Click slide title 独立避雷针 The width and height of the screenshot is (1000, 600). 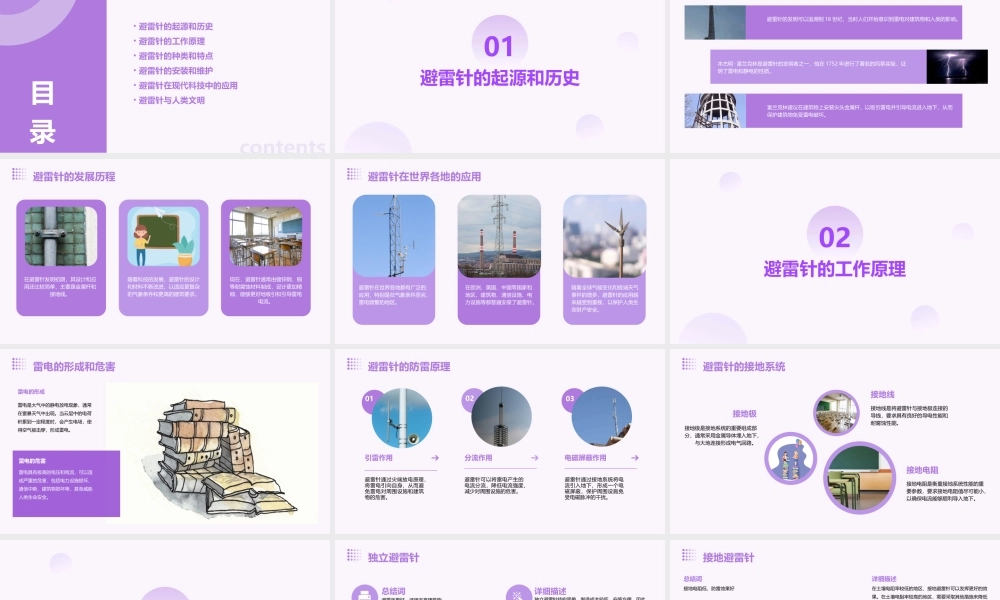click(393, 557)
